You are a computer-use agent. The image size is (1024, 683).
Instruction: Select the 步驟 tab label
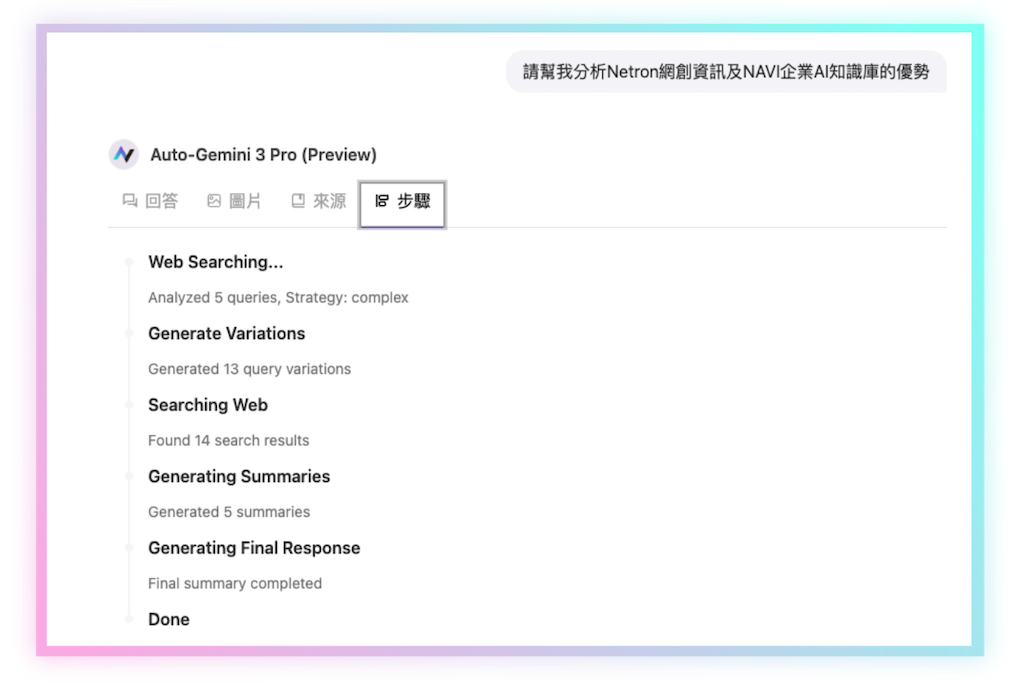413,201
